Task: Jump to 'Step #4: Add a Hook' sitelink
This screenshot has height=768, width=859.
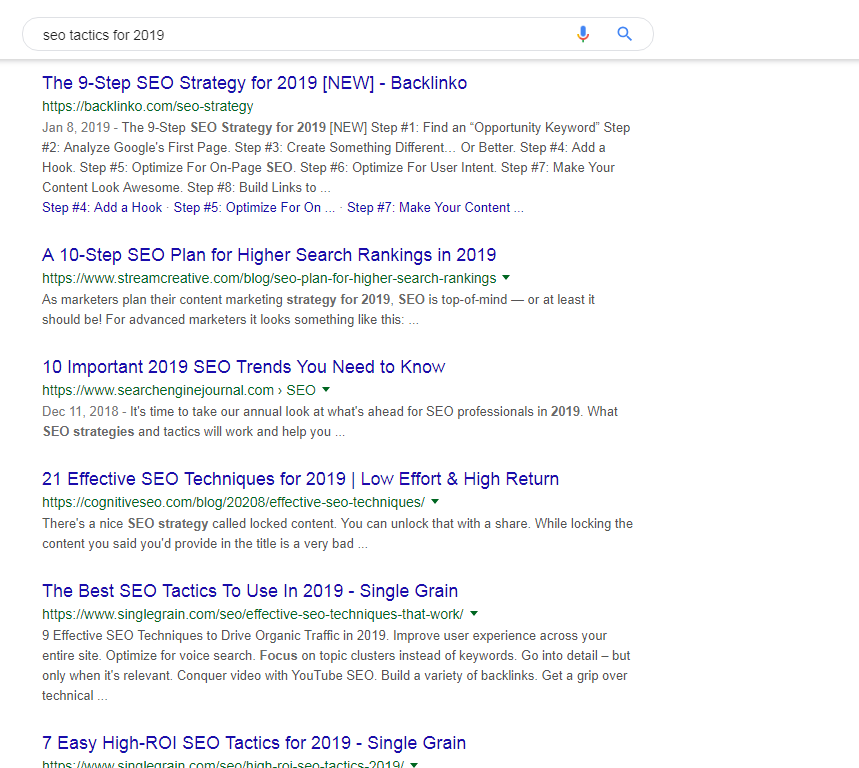Action: tap(102, 208)
